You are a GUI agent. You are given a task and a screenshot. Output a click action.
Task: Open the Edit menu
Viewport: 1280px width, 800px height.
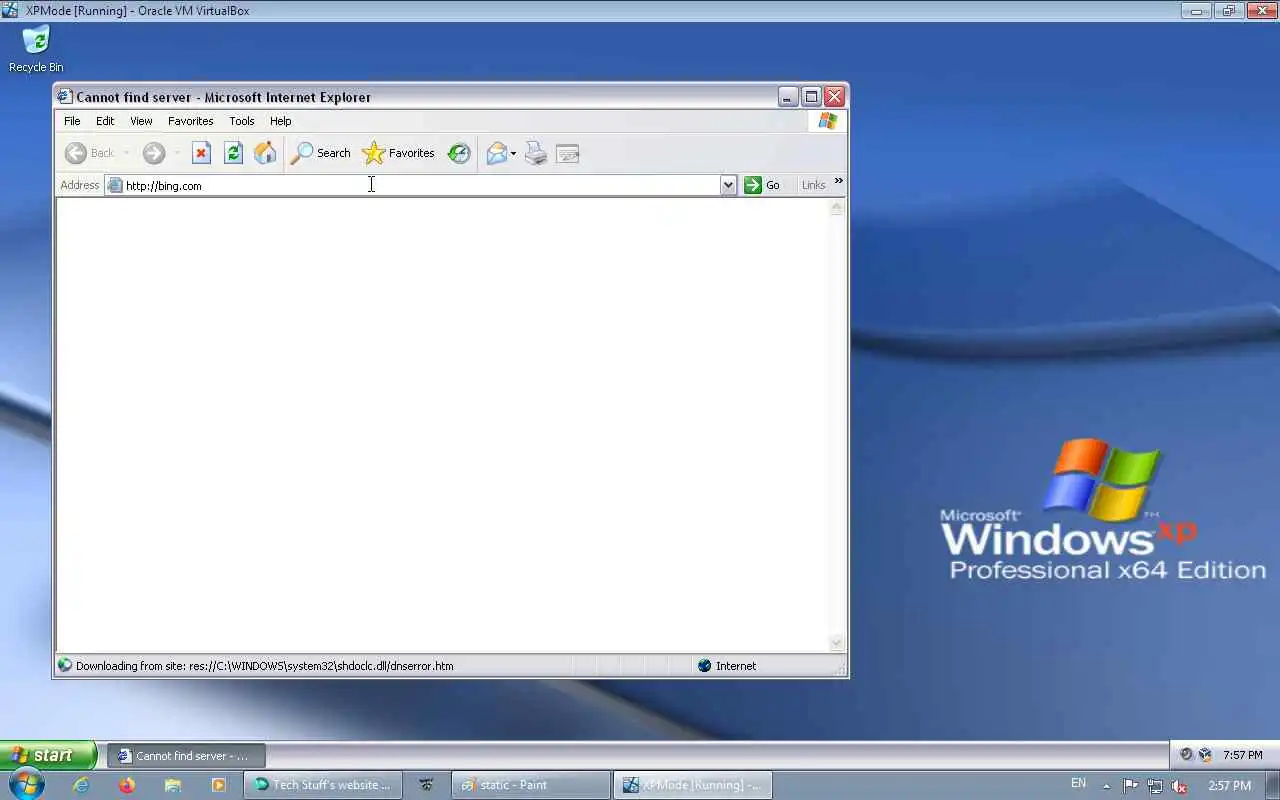105,121
